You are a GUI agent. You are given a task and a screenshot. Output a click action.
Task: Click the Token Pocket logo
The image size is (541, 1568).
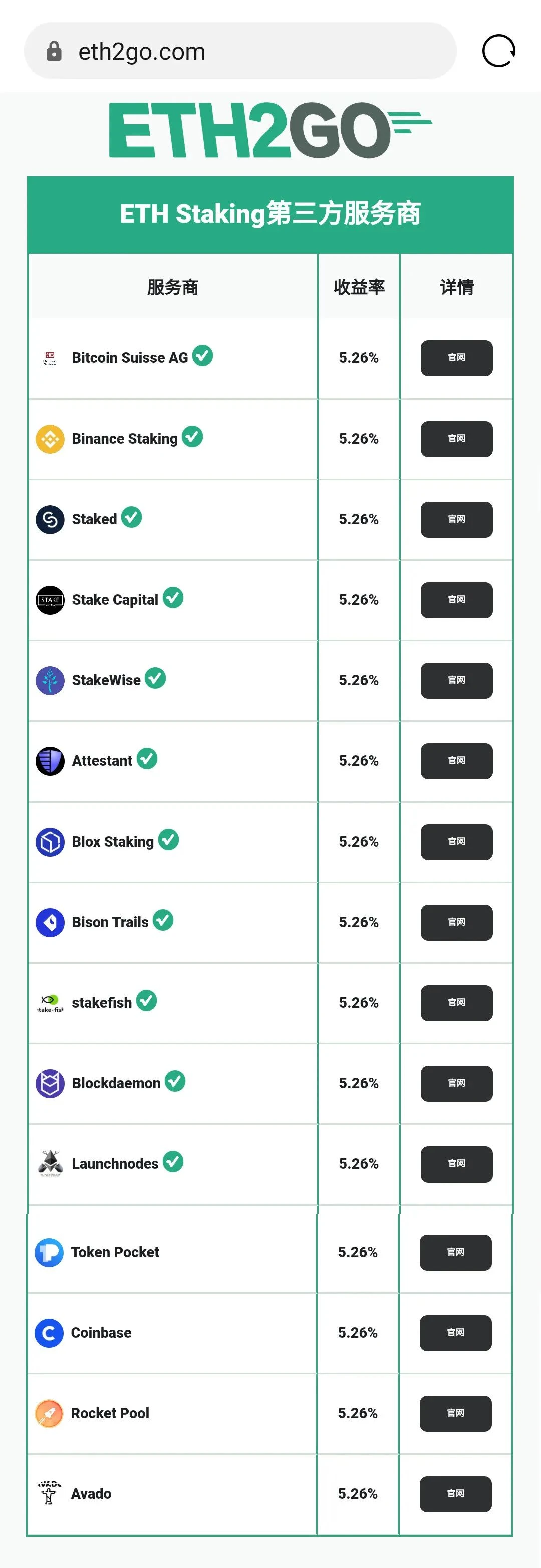tap(50, 1252)
